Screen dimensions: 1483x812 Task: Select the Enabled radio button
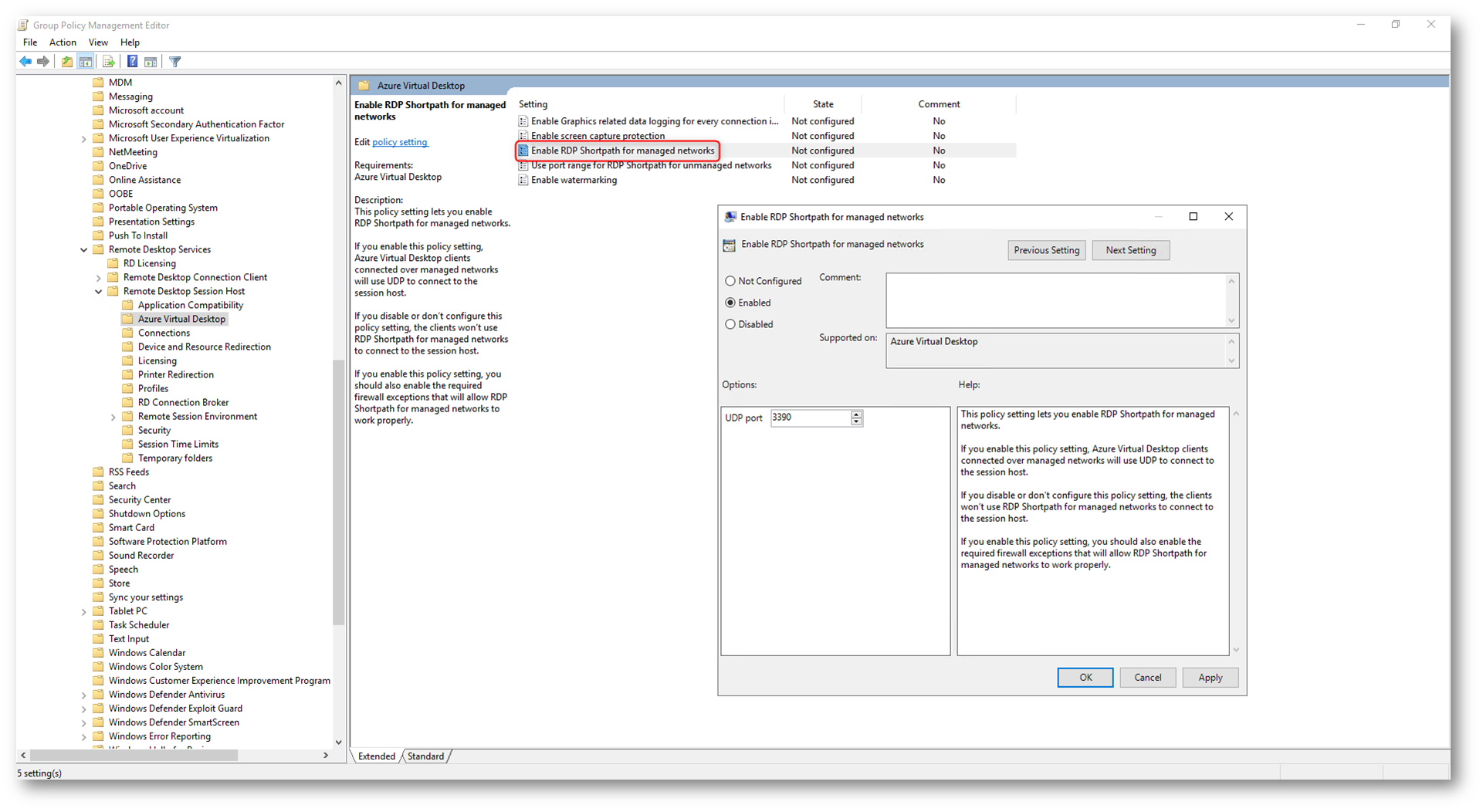730,303
